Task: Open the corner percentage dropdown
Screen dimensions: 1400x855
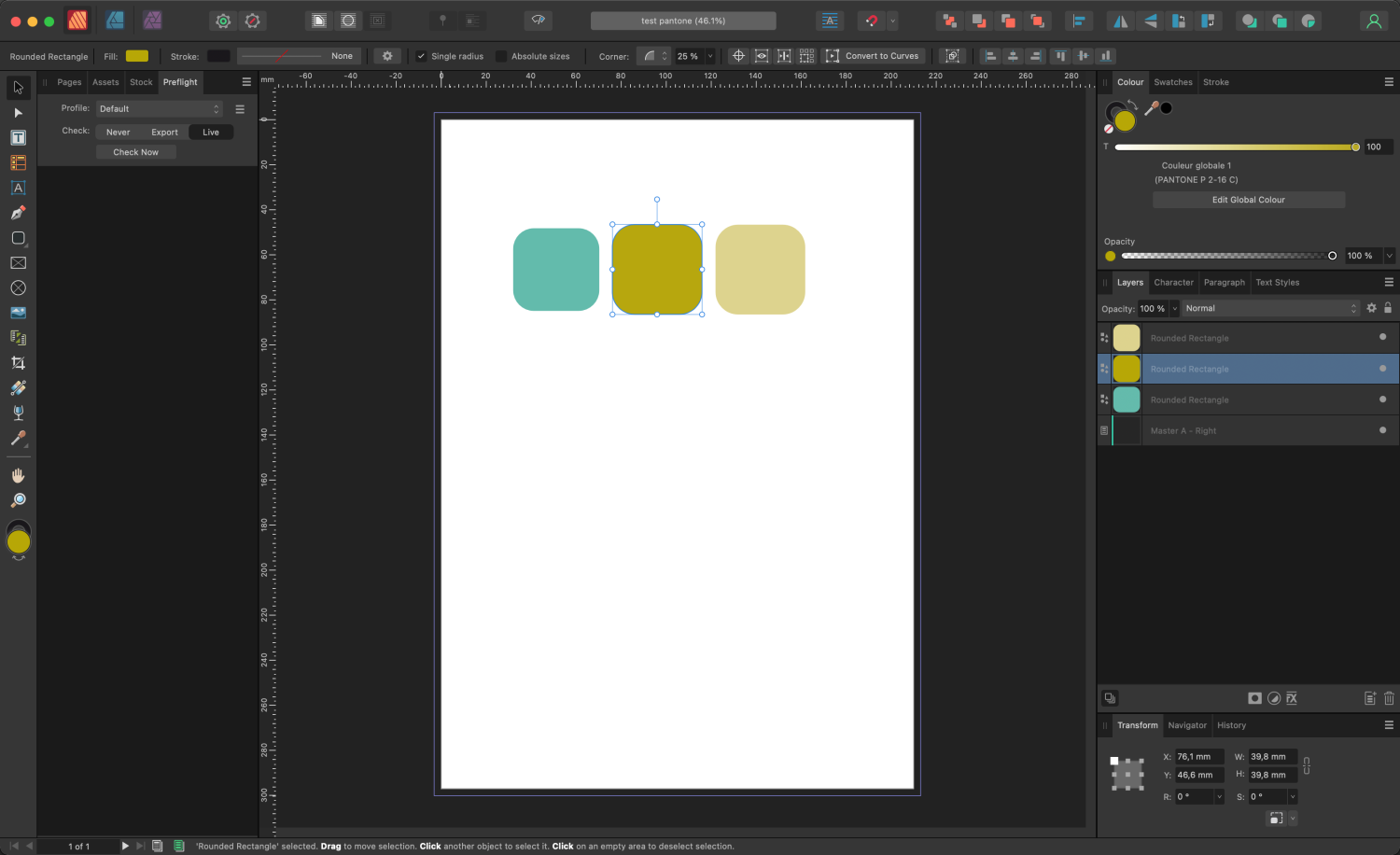Action: pos(708,55)
